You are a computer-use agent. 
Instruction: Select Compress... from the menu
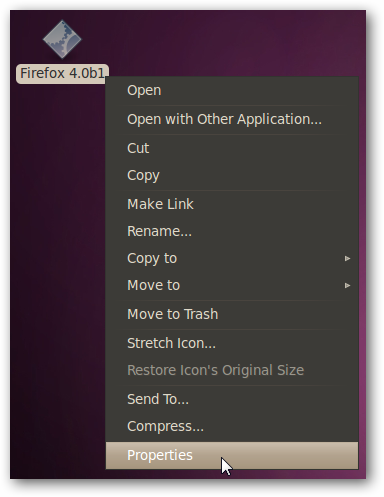[x=232, y=426]
